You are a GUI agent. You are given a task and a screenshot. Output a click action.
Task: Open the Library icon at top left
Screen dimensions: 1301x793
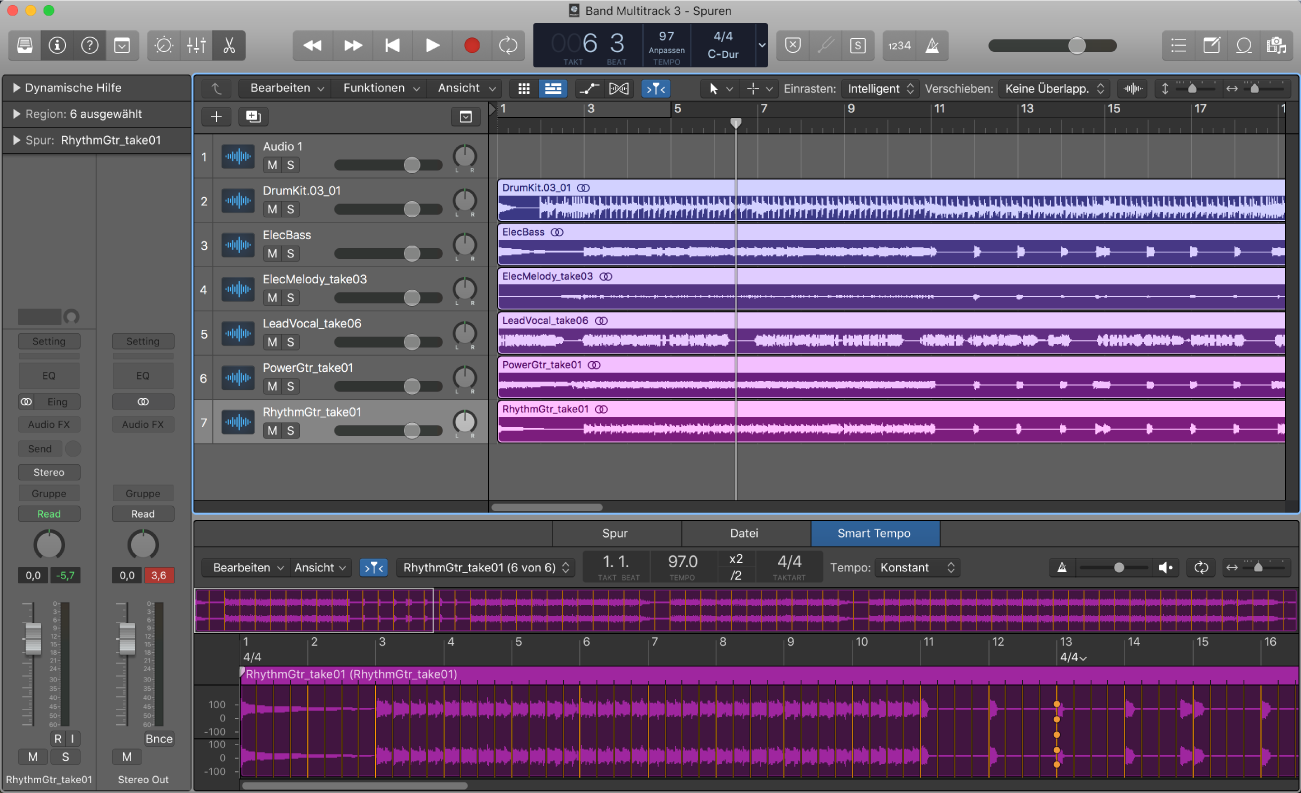point(23,45)
